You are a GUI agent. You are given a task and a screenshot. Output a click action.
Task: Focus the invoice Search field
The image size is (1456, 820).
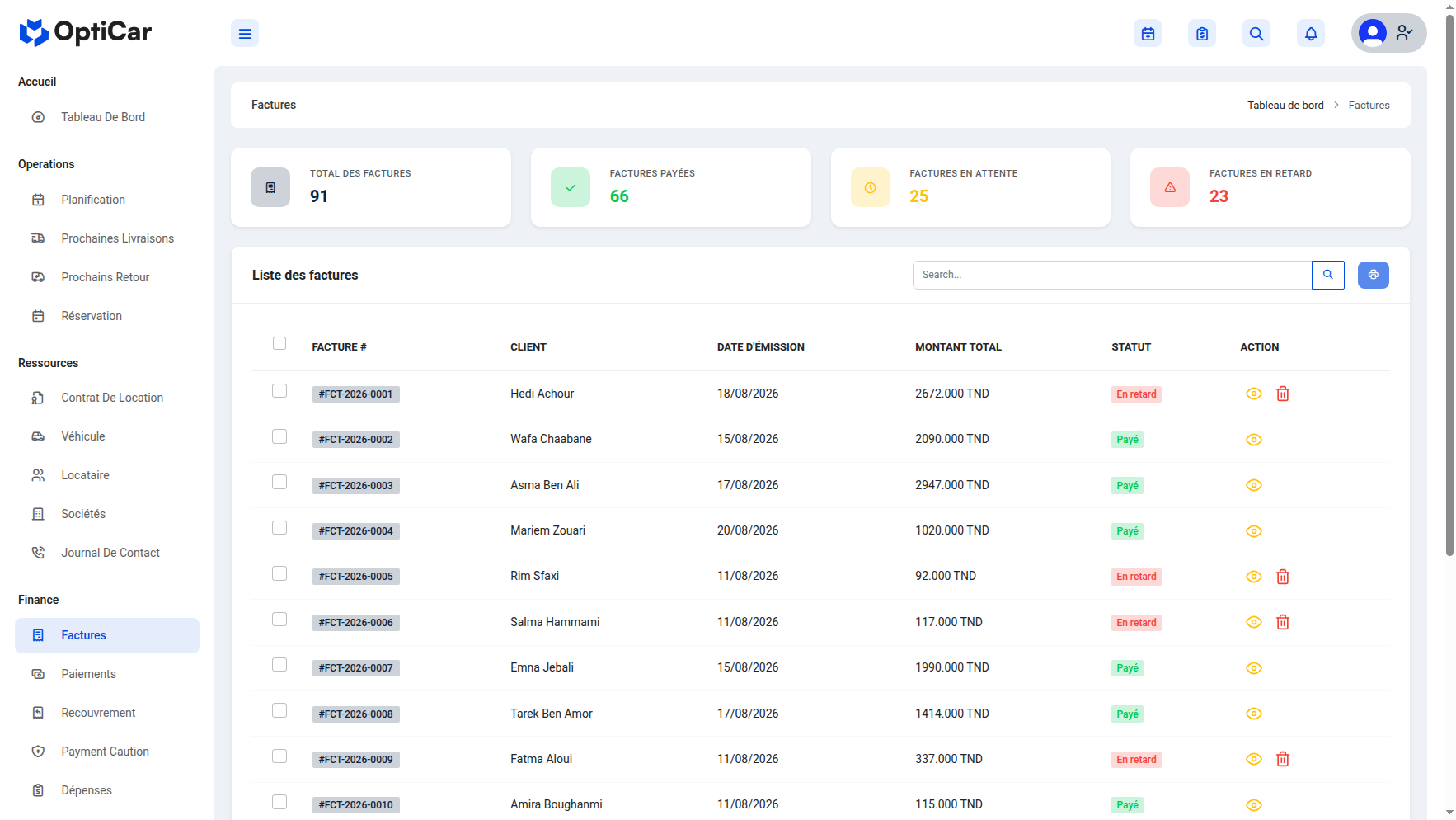tap(1112, 275)
